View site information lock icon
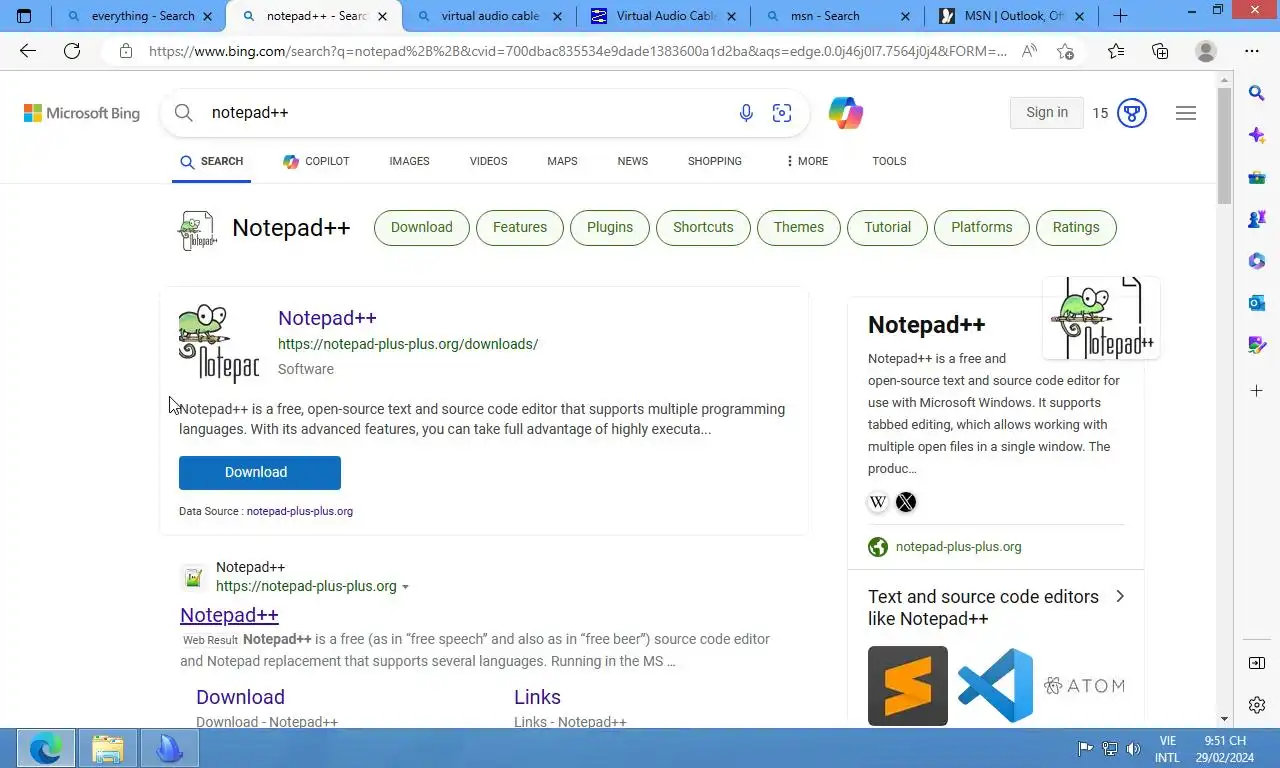 point(126,51)
